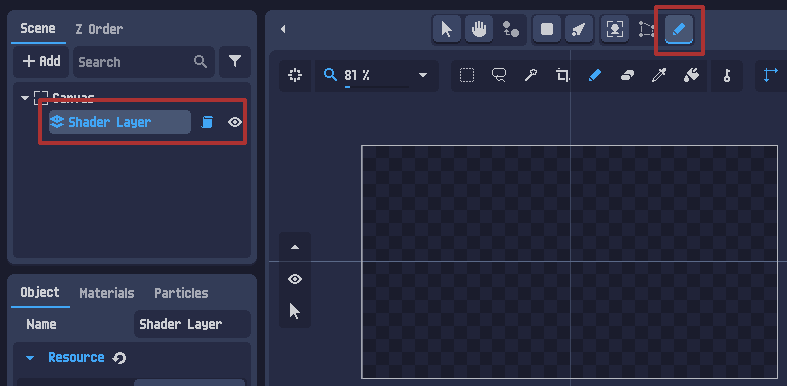Choose the magic wand selection tool
787x386 pixels.
[x=531, y=76]
